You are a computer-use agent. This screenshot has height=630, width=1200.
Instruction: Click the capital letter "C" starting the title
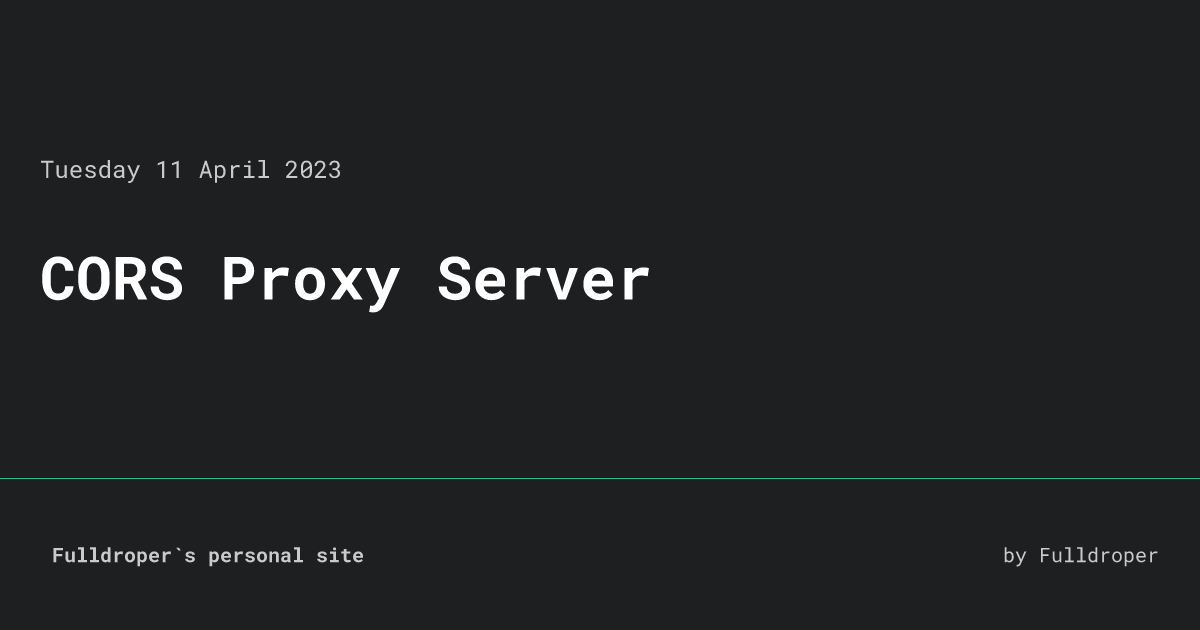(58, 280)
